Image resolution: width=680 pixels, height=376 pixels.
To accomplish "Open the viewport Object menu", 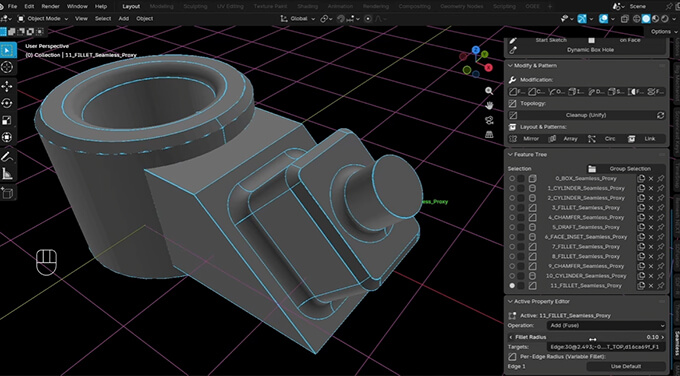I will [144, 19].
